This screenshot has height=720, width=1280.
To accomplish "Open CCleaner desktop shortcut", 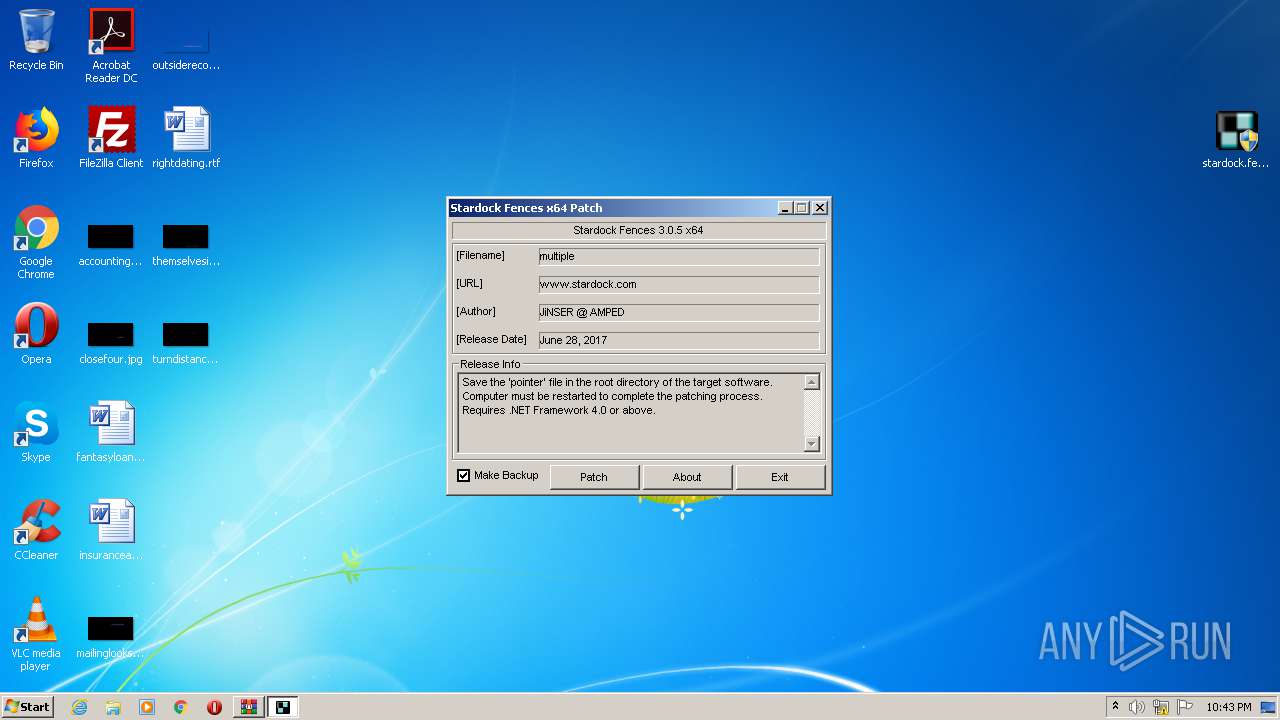I will coord(36,530).
